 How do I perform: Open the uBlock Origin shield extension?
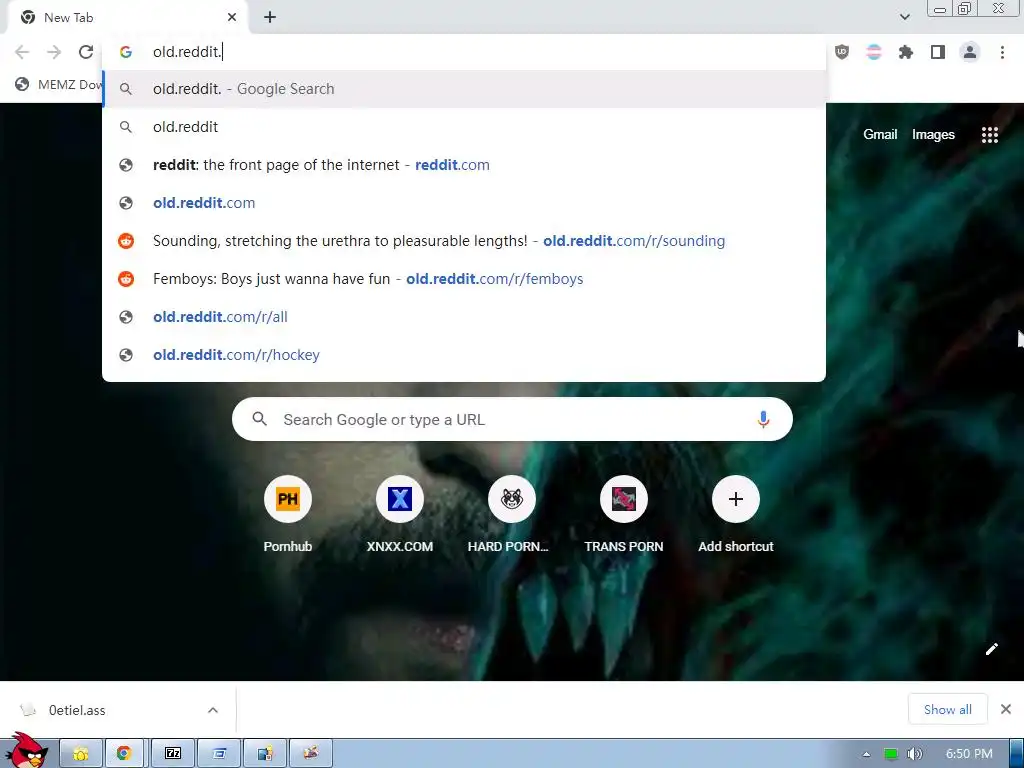tap(842, 52)
